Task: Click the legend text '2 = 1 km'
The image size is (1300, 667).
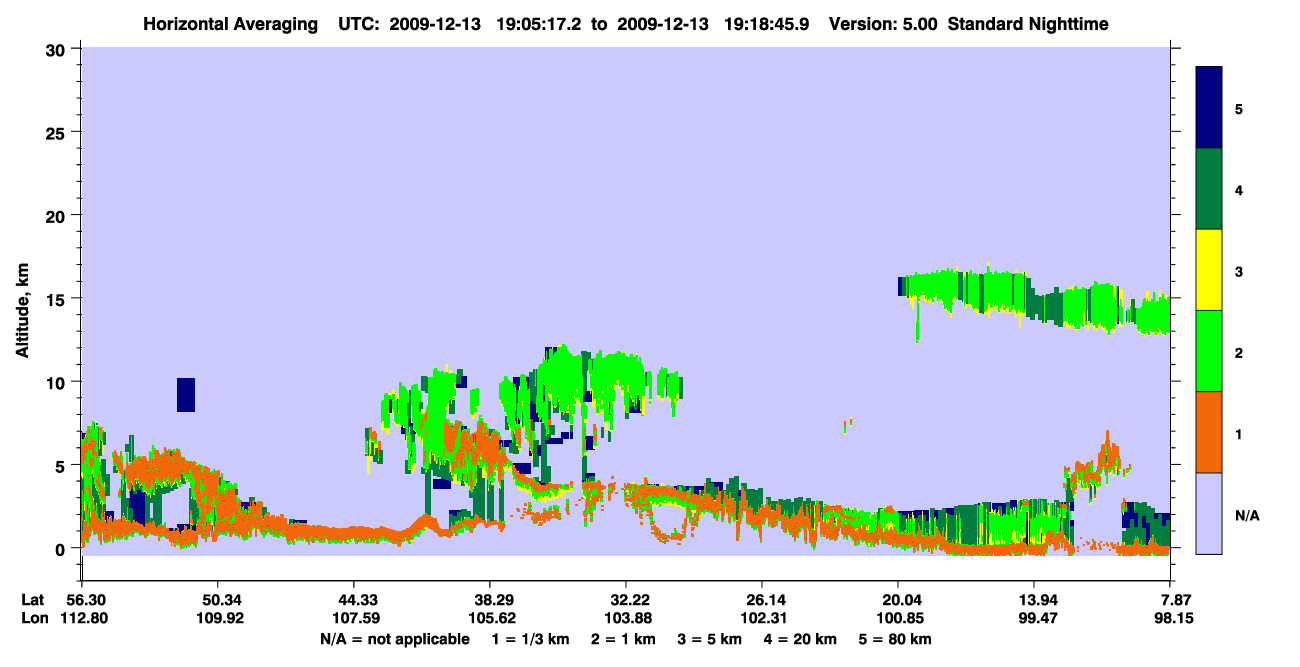Action: pos(623,639)
